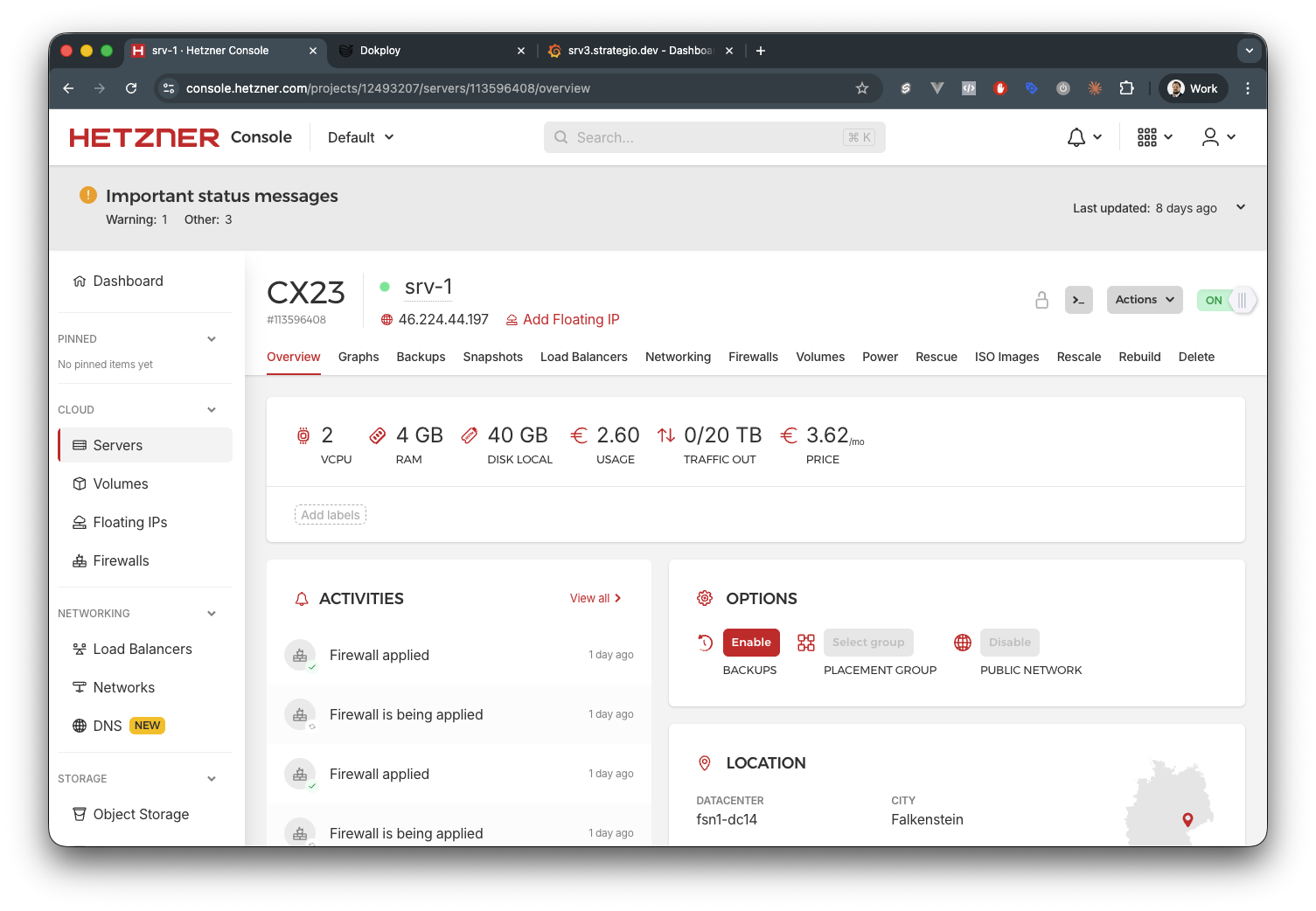Open the Default project dropdown

360,137
